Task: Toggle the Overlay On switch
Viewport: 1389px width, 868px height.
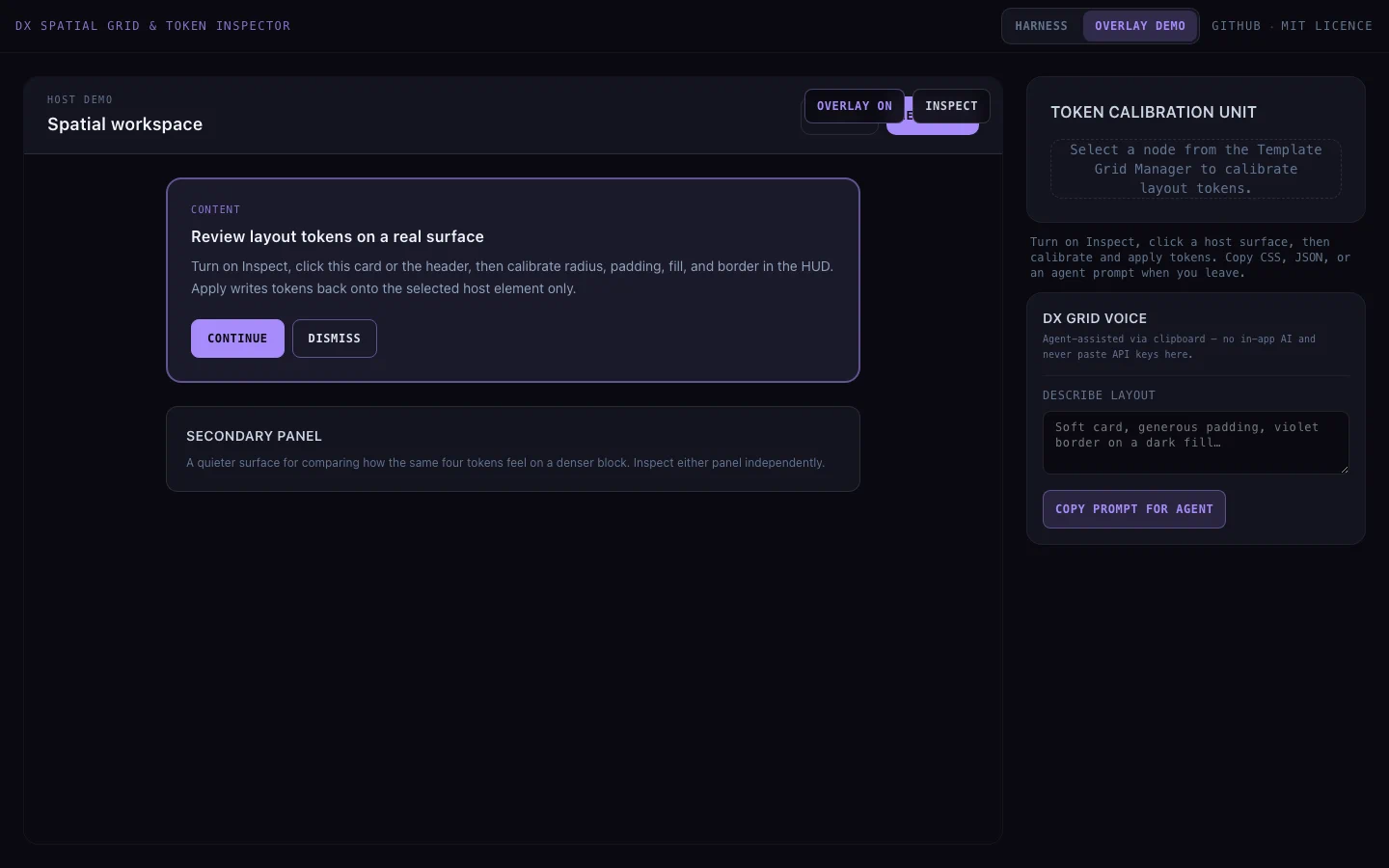Action: [855, 106]
